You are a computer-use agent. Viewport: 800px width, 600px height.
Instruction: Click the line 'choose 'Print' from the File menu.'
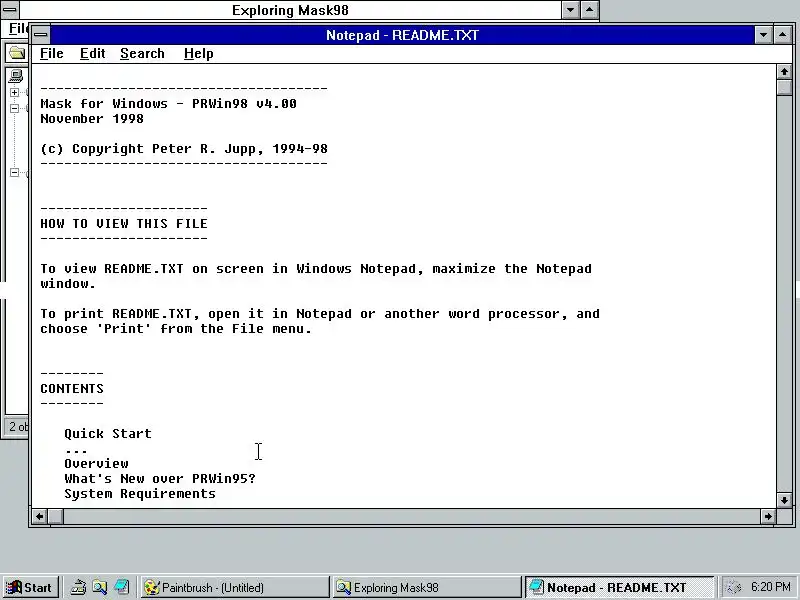coord(176,329)
